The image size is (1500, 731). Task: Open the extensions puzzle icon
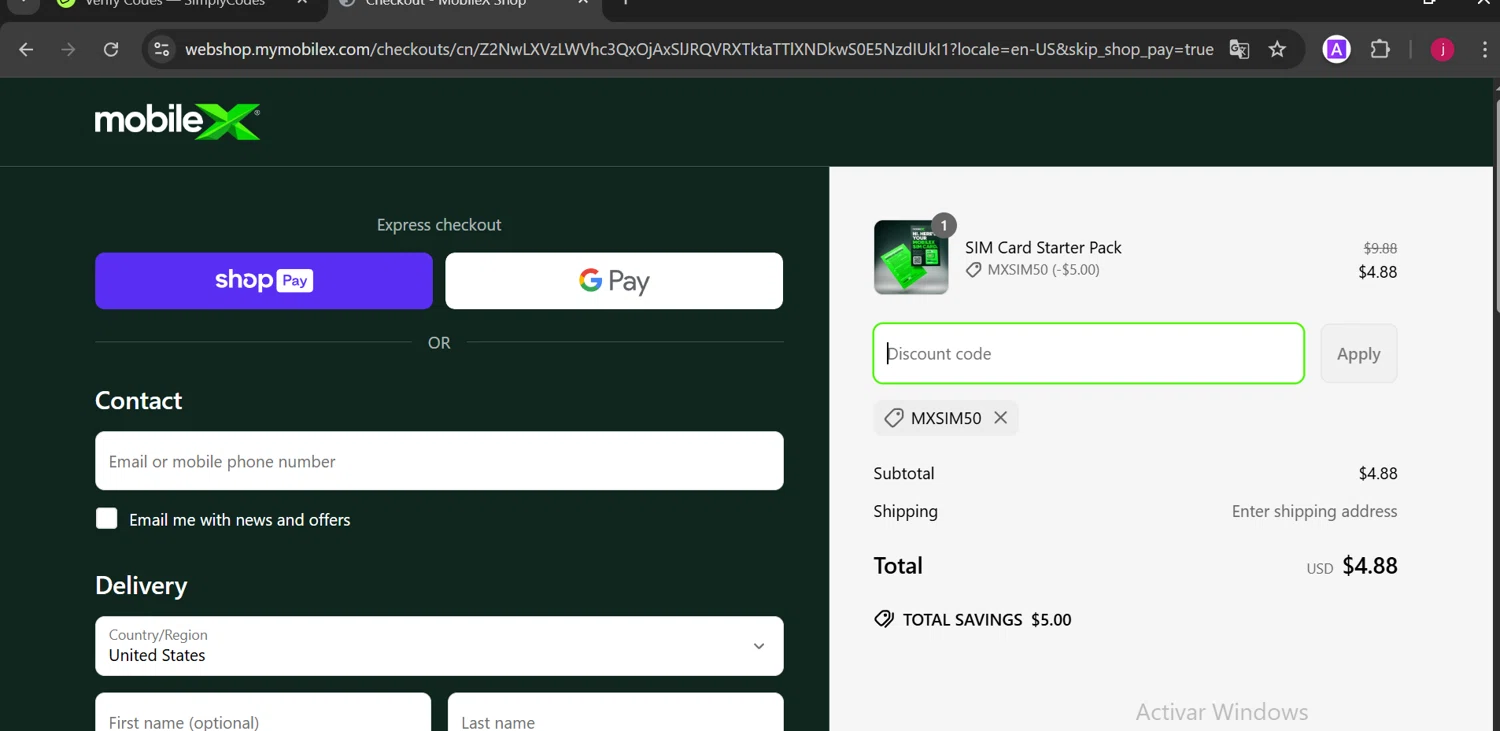tap(1380, 49)
